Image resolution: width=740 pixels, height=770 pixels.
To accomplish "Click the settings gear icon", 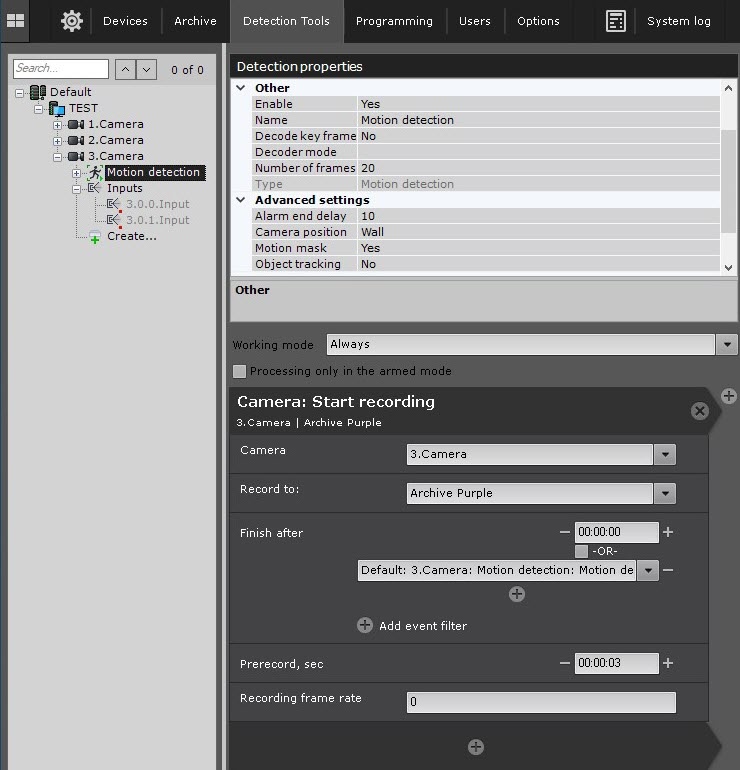I will [x=71, y=20].
